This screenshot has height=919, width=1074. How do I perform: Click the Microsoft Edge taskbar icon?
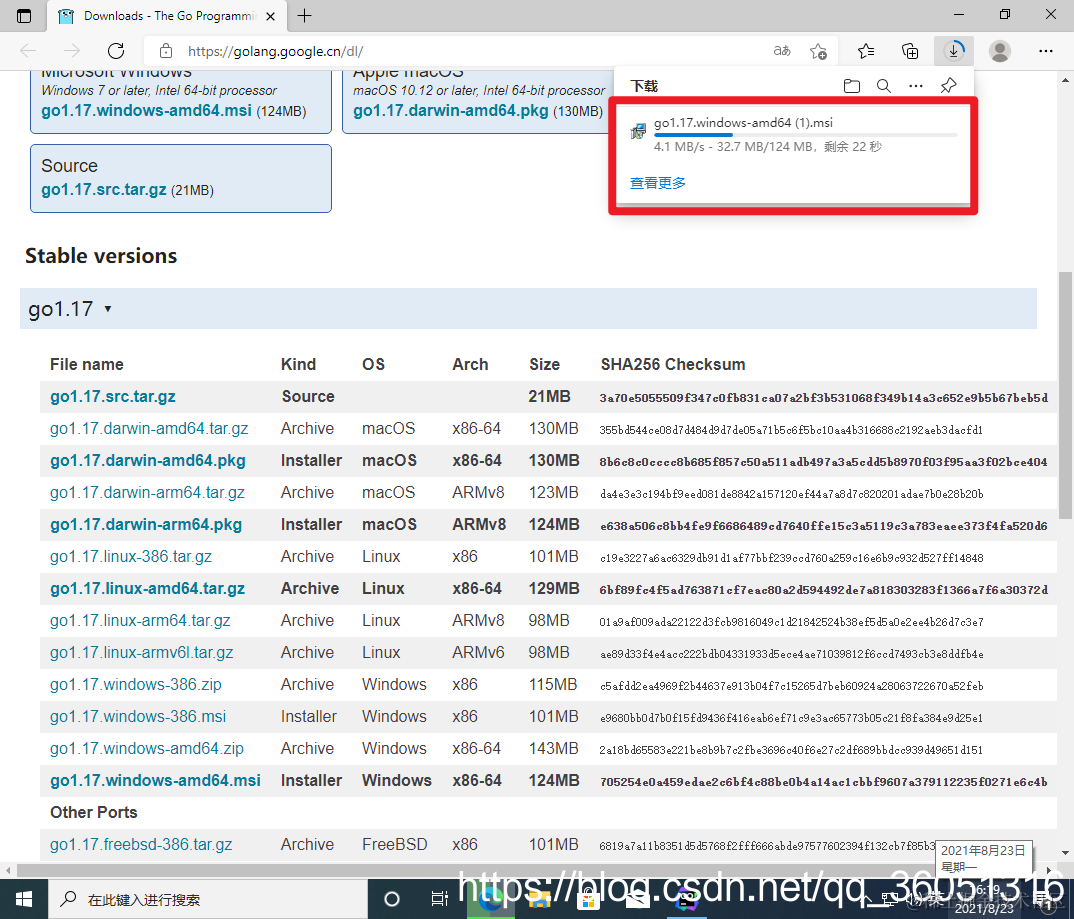coord(490,899)
